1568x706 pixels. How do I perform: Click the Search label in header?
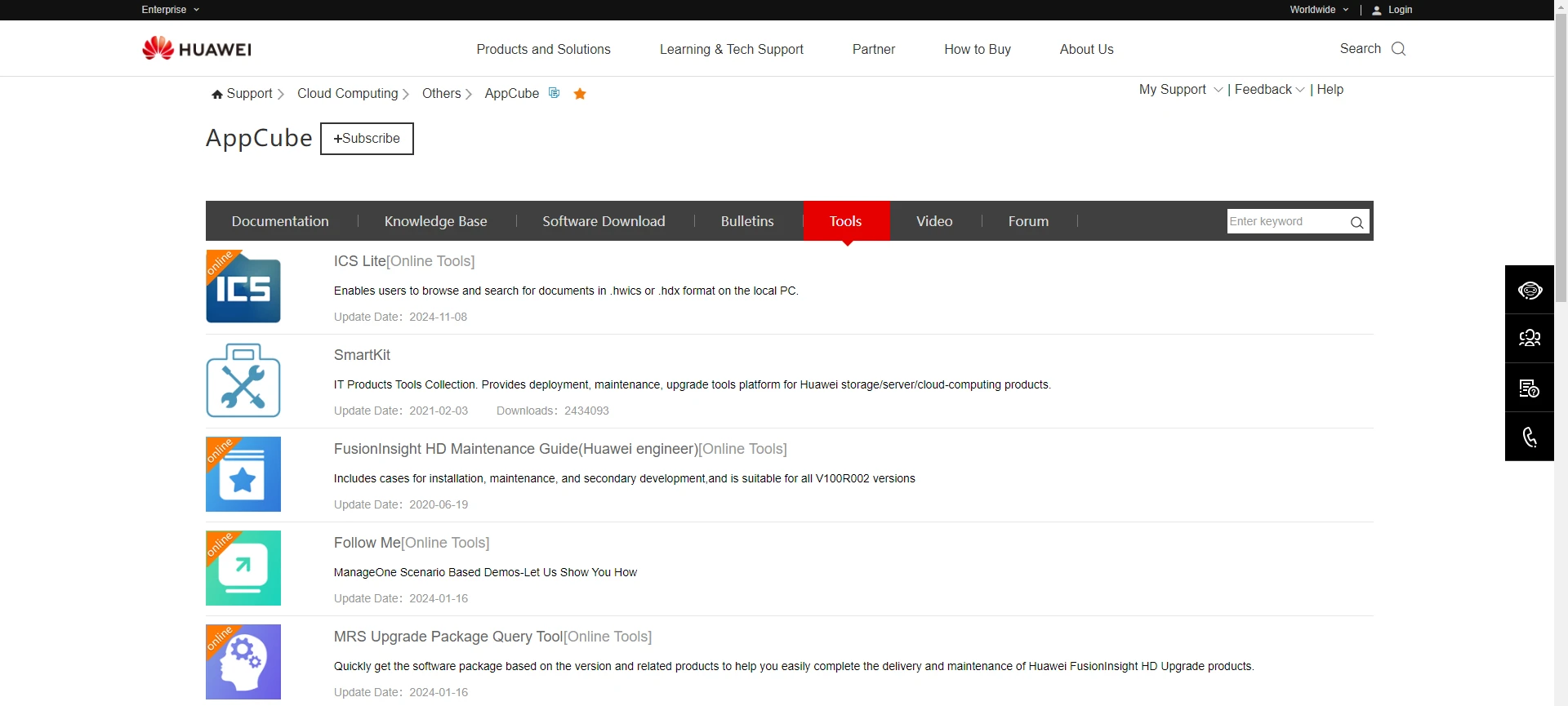[1361, 49]
